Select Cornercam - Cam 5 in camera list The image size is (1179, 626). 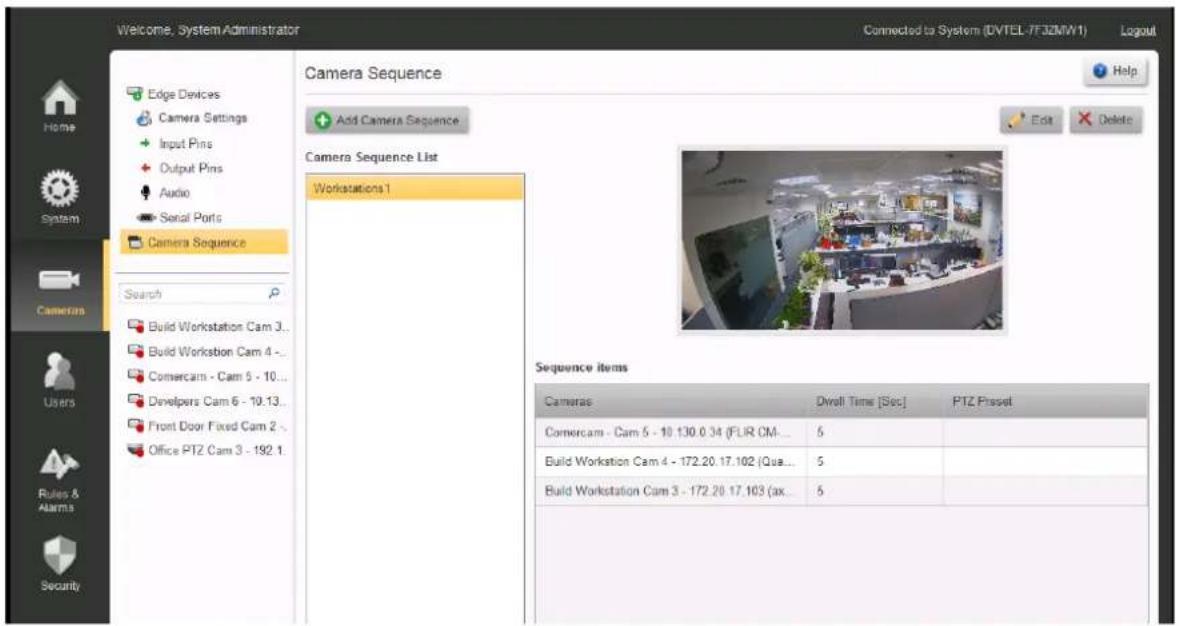209,375
